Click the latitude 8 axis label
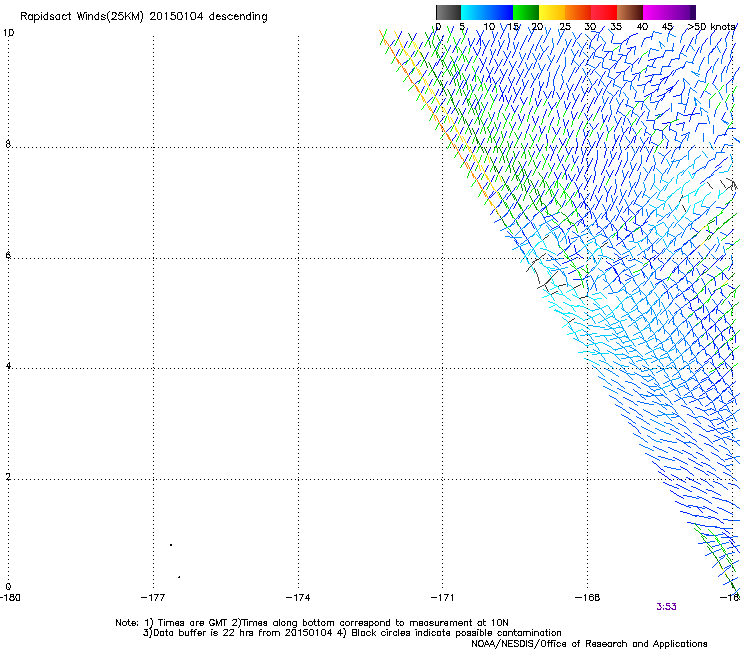Viewport: 740px width, 650px height. [8, 144]
